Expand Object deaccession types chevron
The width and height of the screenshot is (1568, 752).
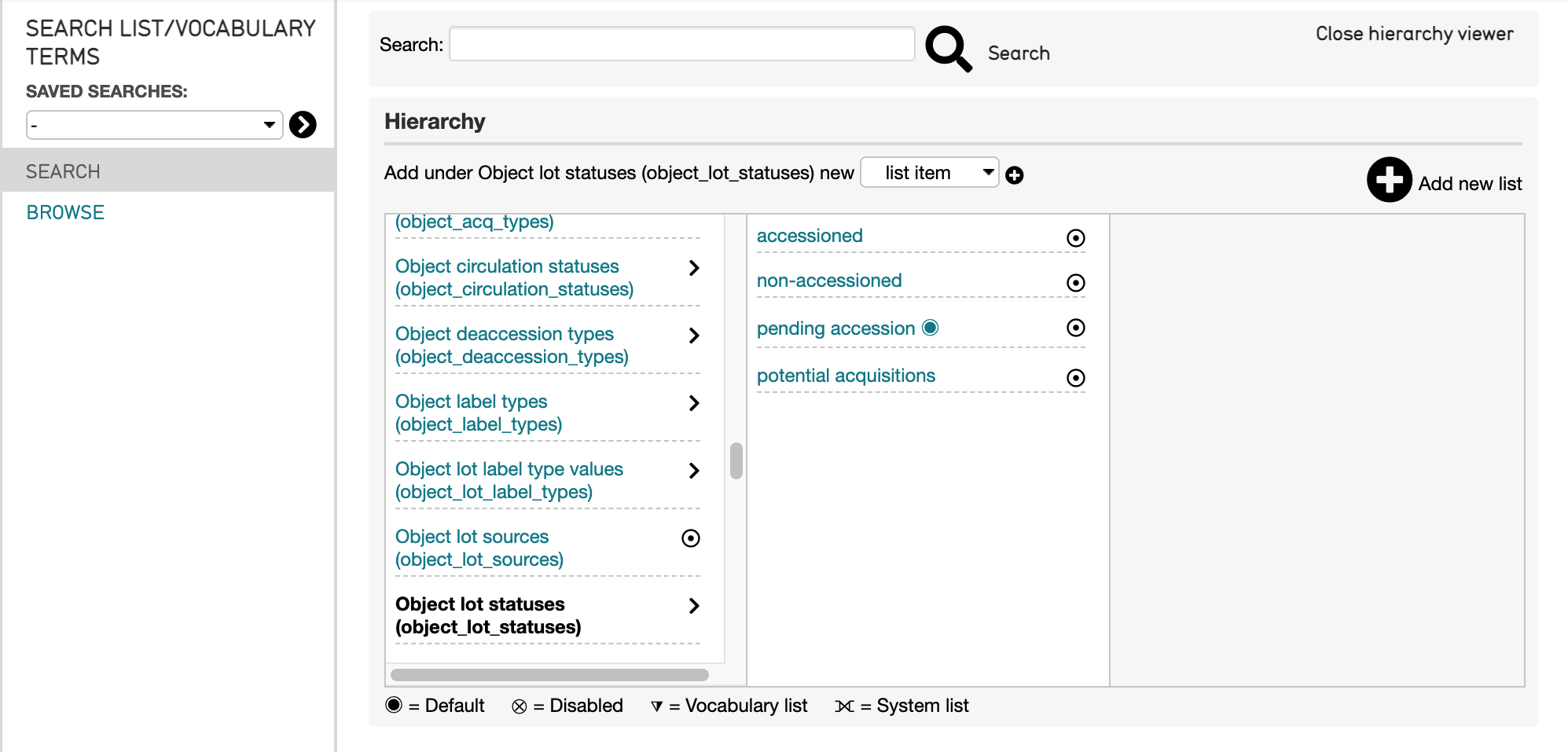tap(693, 336)
